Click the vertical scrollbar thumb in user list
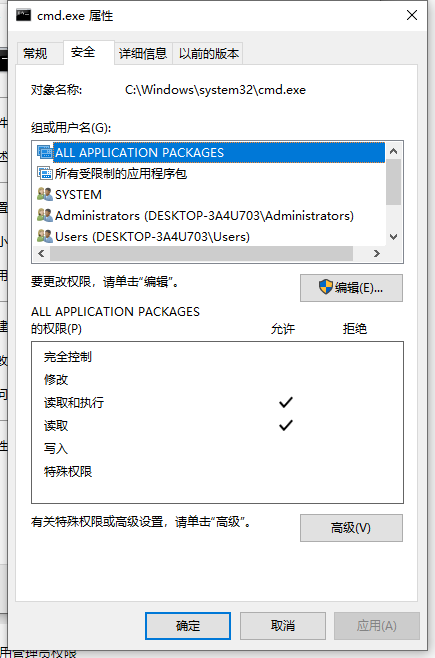 point(393,182)
